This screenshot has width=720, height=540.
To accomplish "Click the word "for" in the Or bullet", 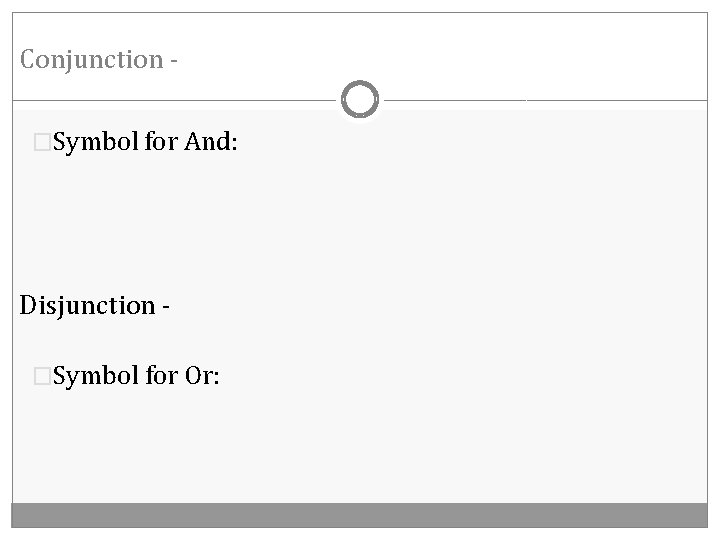I will [160, 375].
